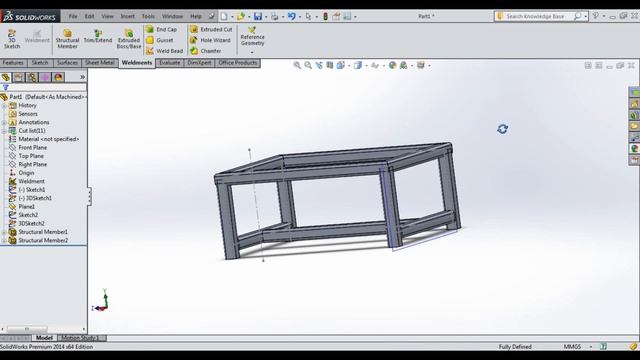The image size is (640, 360).
Task: Show more manager panel tabs
Action: point(82,77)
